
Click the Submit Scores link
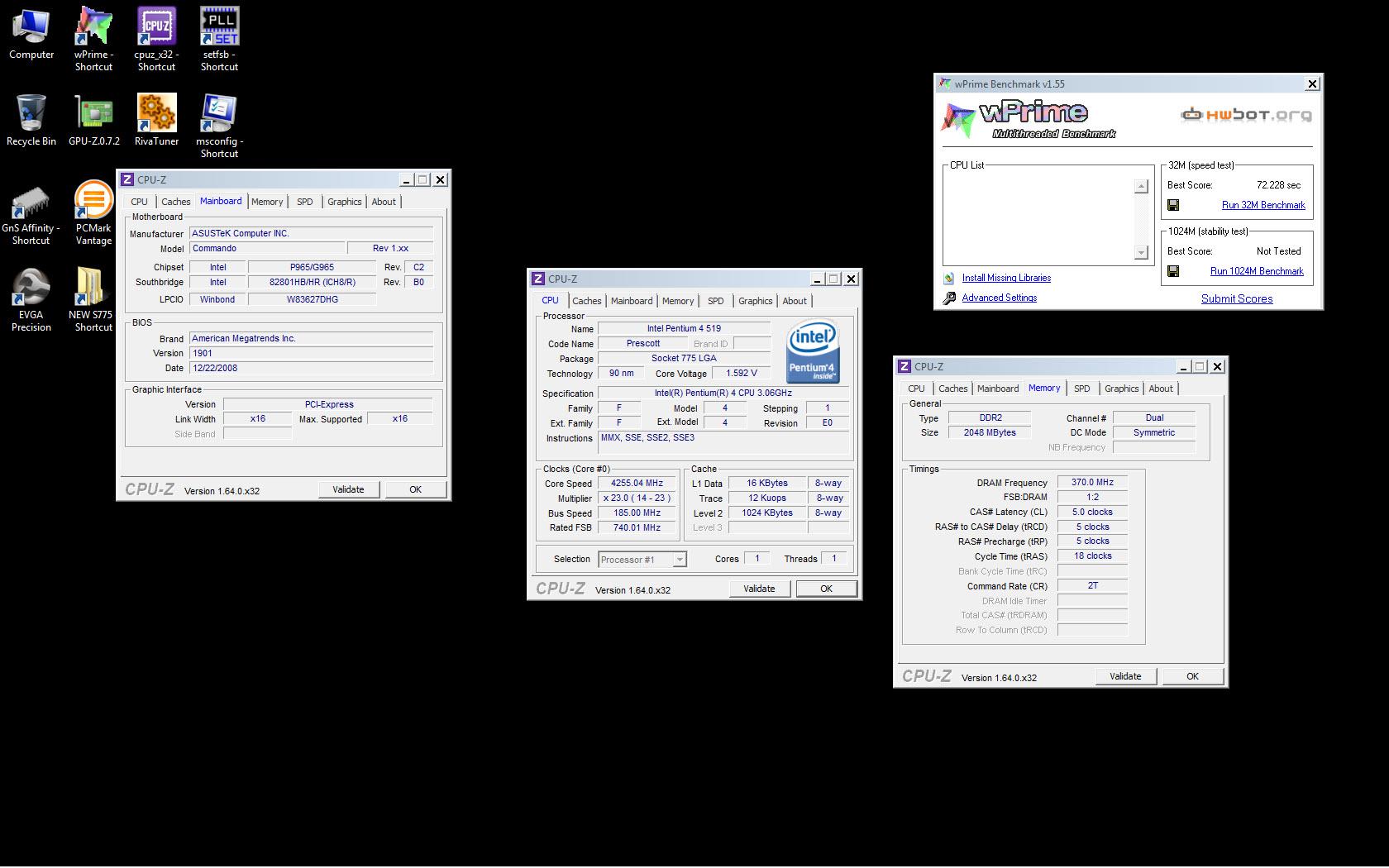pyautogui.click(x=1237, y=299)
